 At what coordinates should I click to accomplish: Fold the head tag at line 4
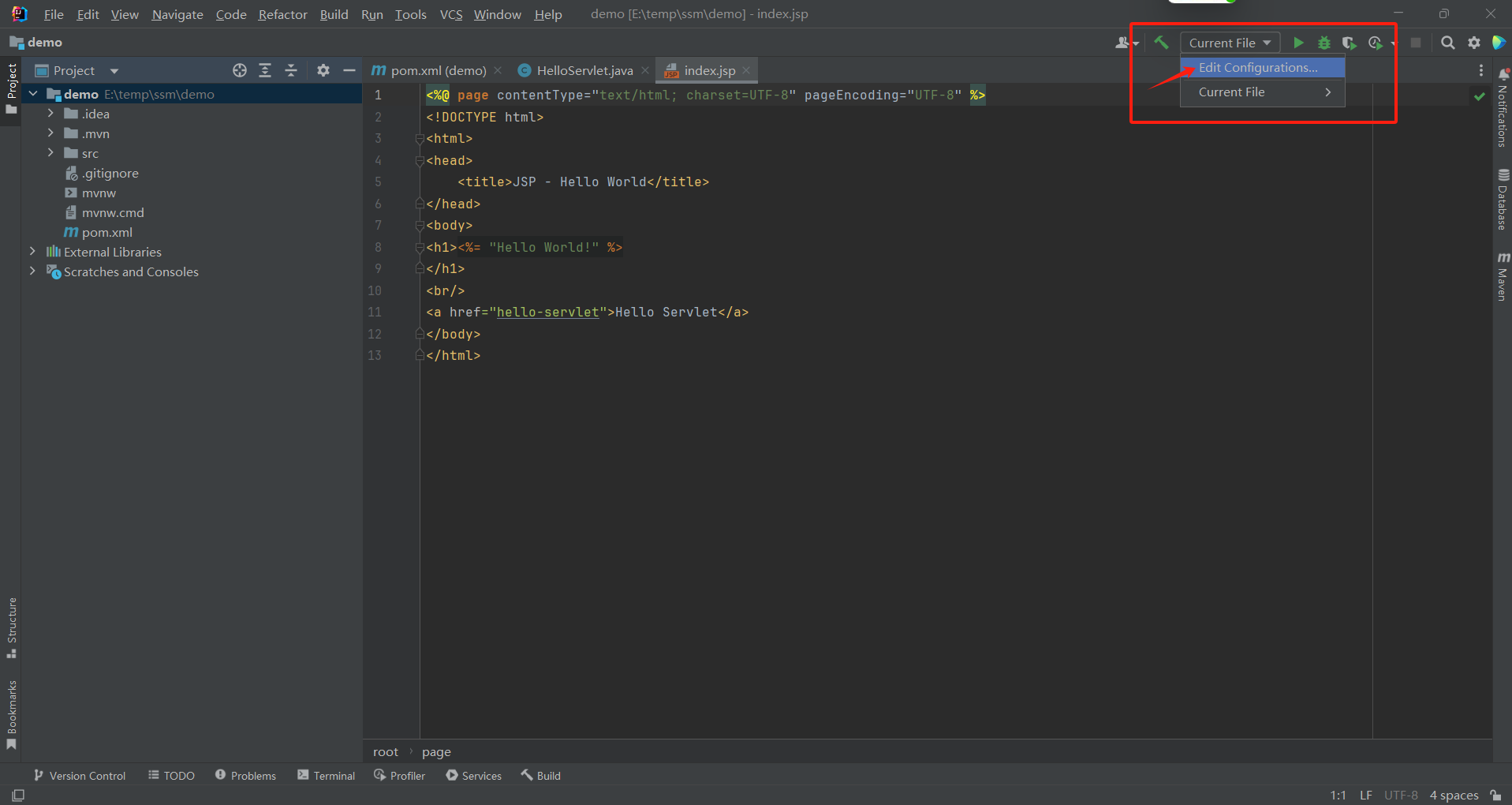[x=420, y=160]
